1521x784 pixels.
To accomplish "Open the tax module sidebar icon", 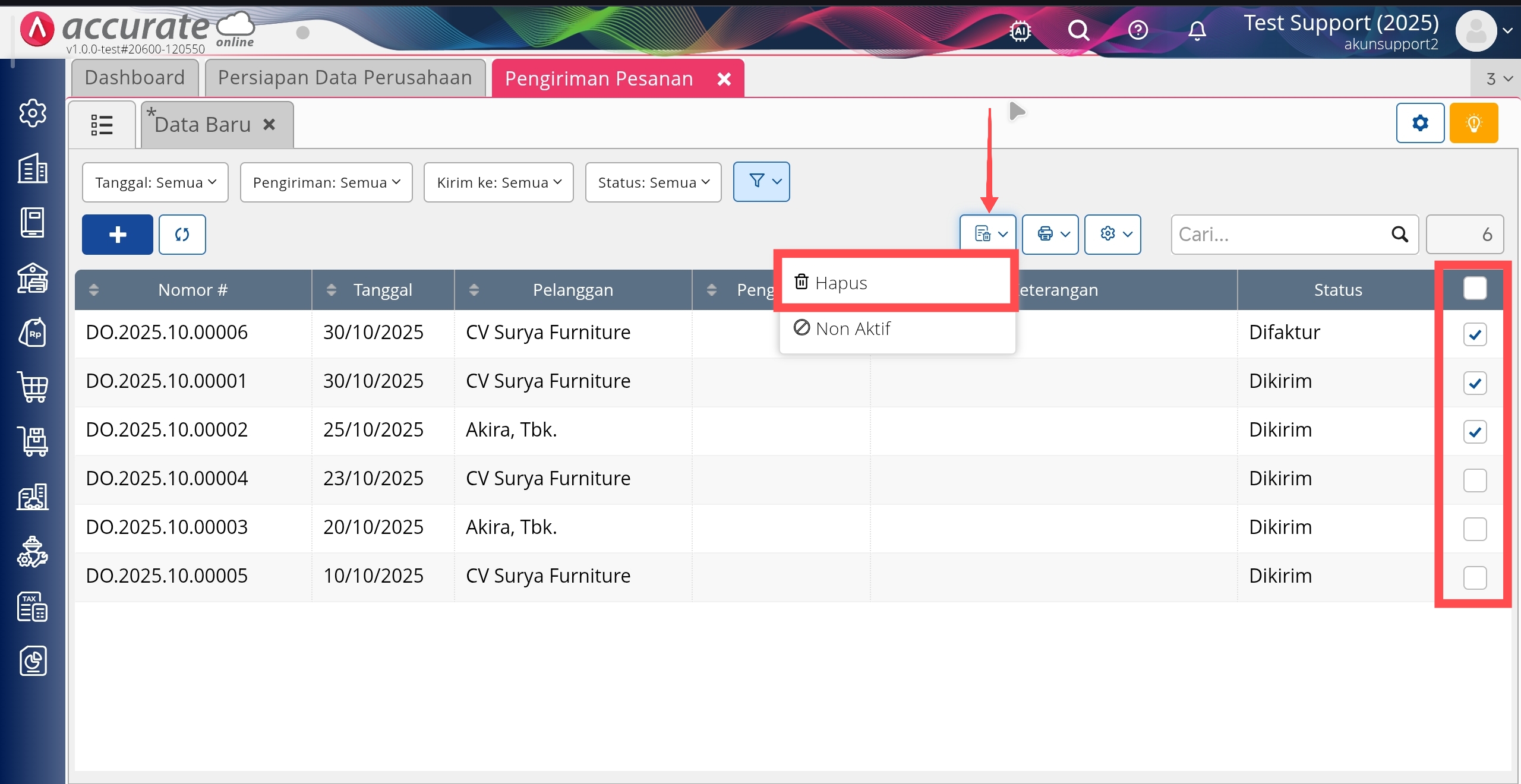I will (33, 606).
